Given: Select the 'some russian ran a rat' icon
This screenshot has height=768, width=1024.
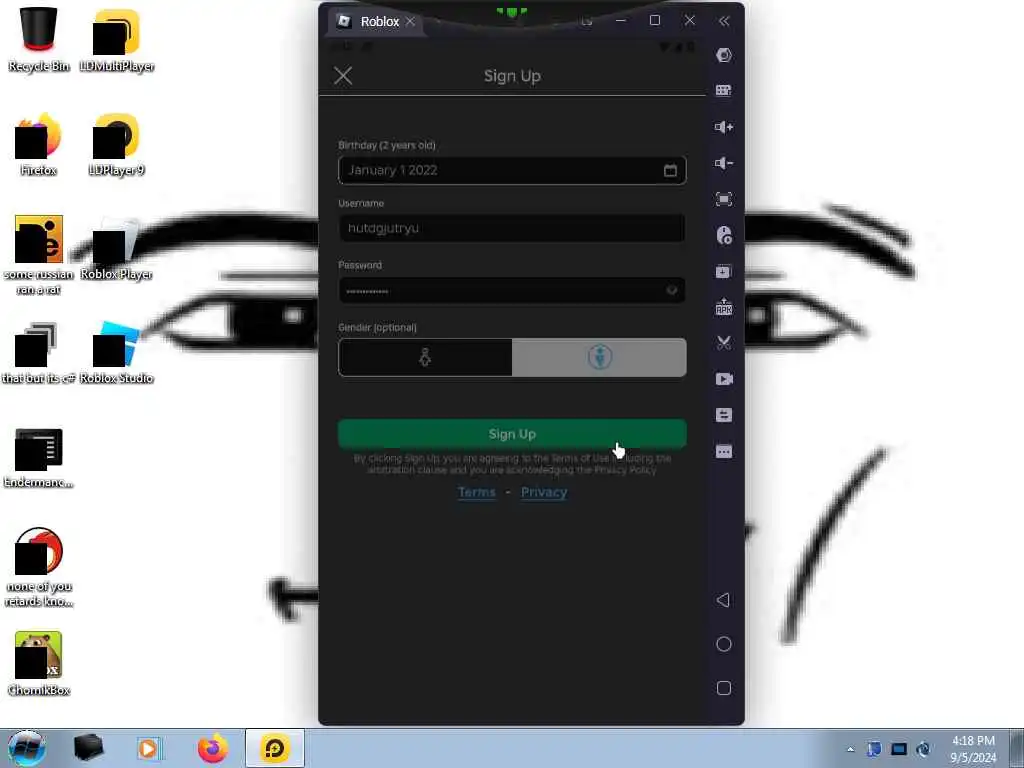Looking at the screenshot, I should tap(39, 255).
